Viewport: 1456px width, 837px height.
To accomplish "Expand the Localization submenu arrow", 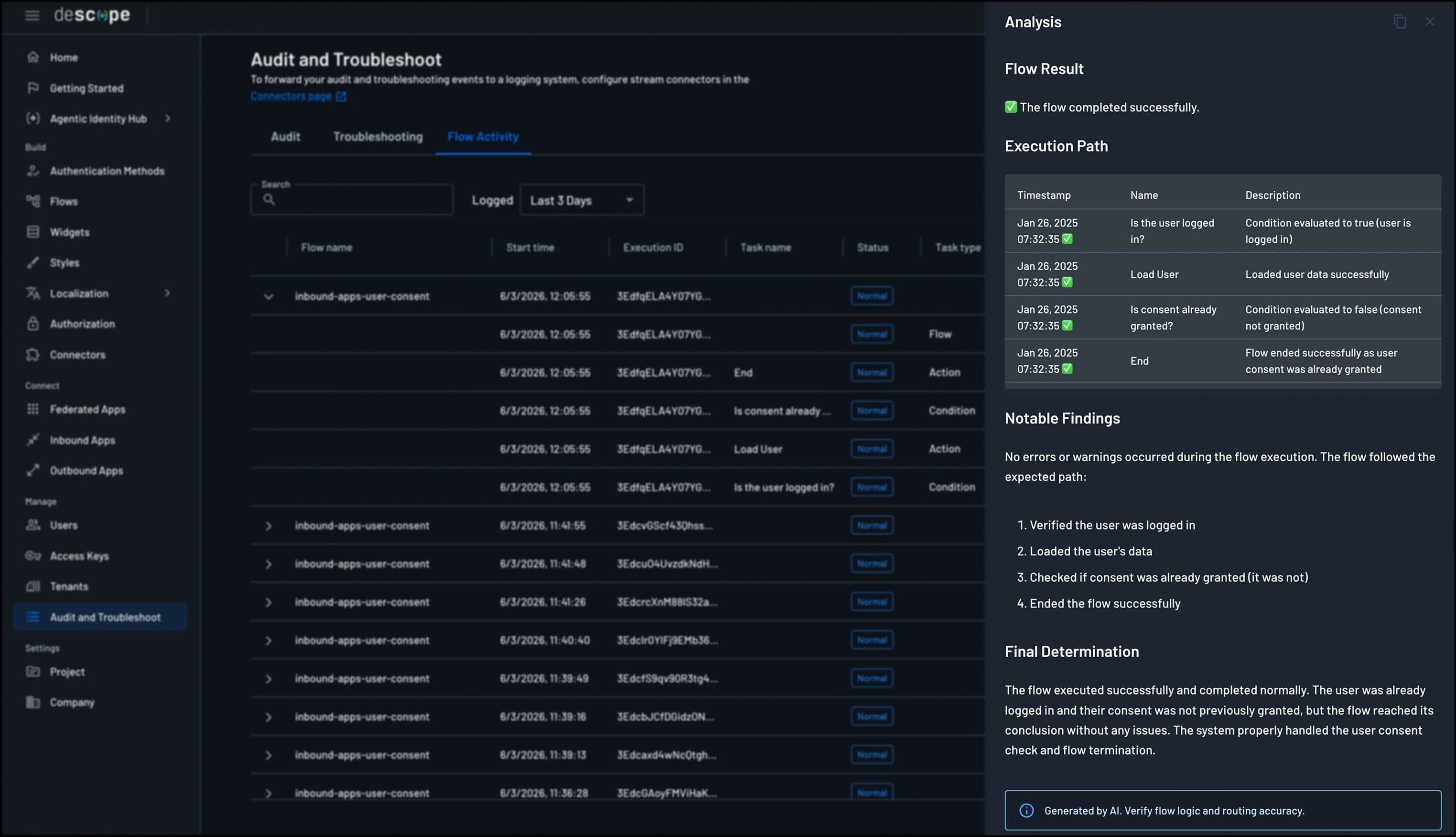I will pos(167,293).
